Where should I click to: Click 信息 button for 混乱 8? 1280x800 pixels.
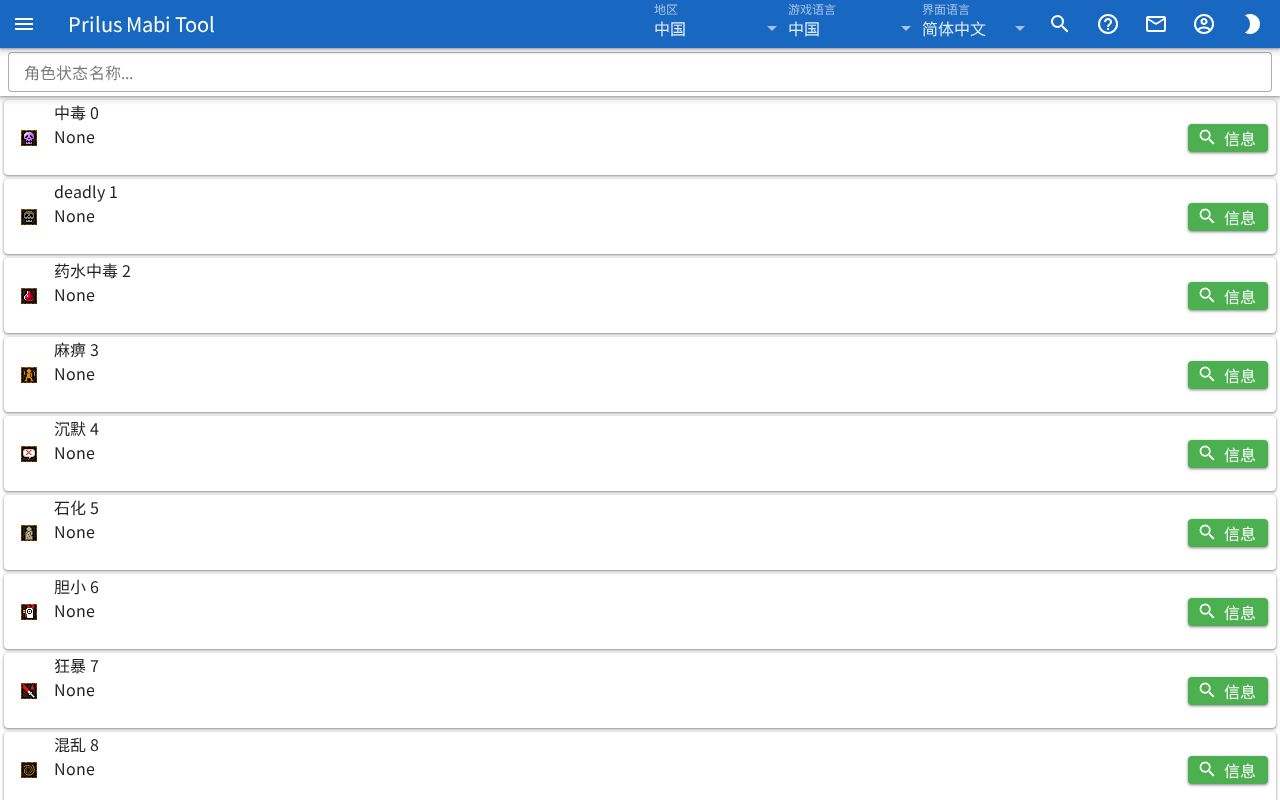tap(1228, 770)
